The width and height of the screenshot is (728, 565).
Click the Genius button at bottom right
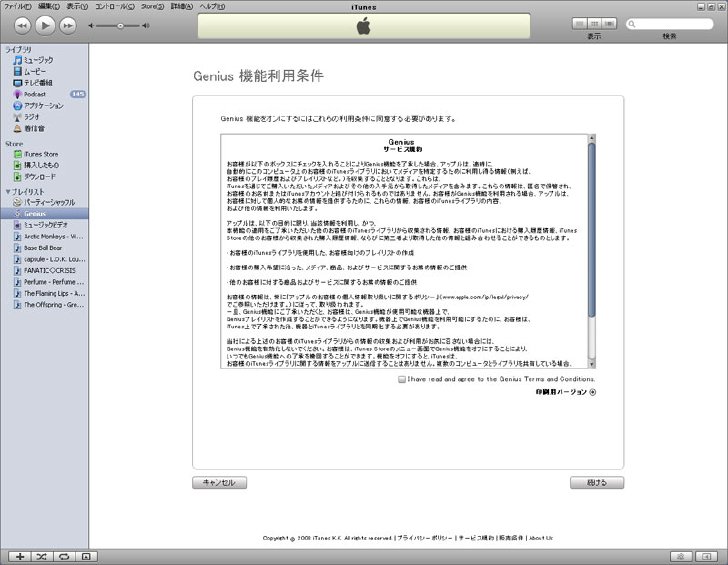pos(681,556)
